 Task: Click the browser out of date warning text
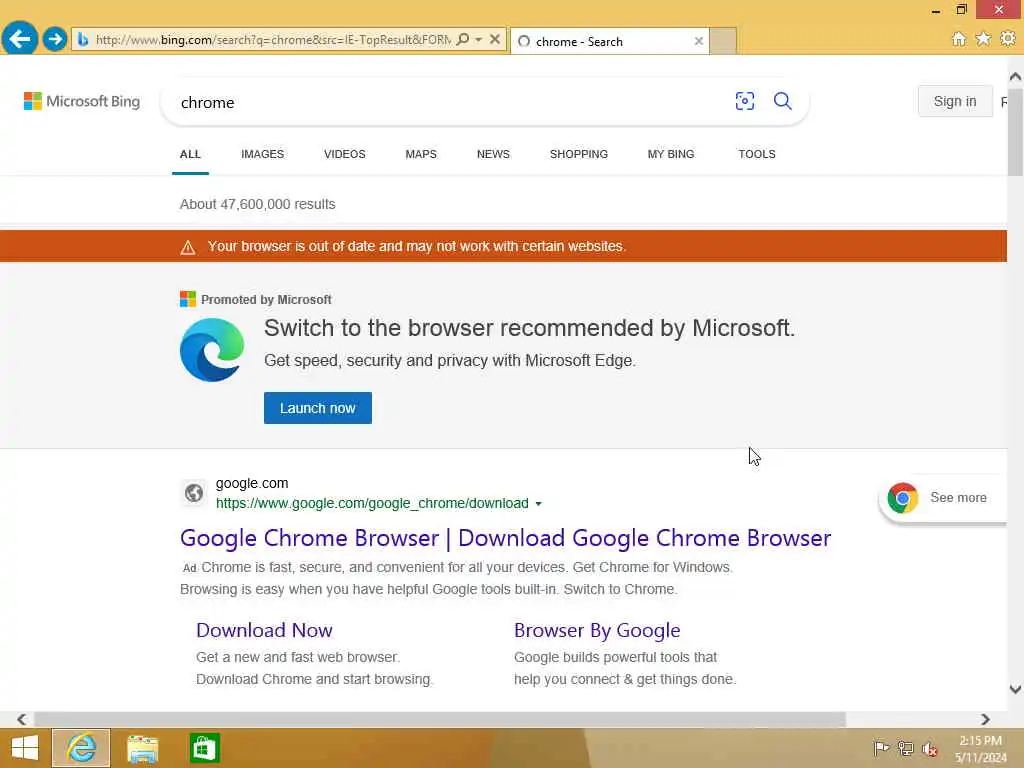pos(417,246)
